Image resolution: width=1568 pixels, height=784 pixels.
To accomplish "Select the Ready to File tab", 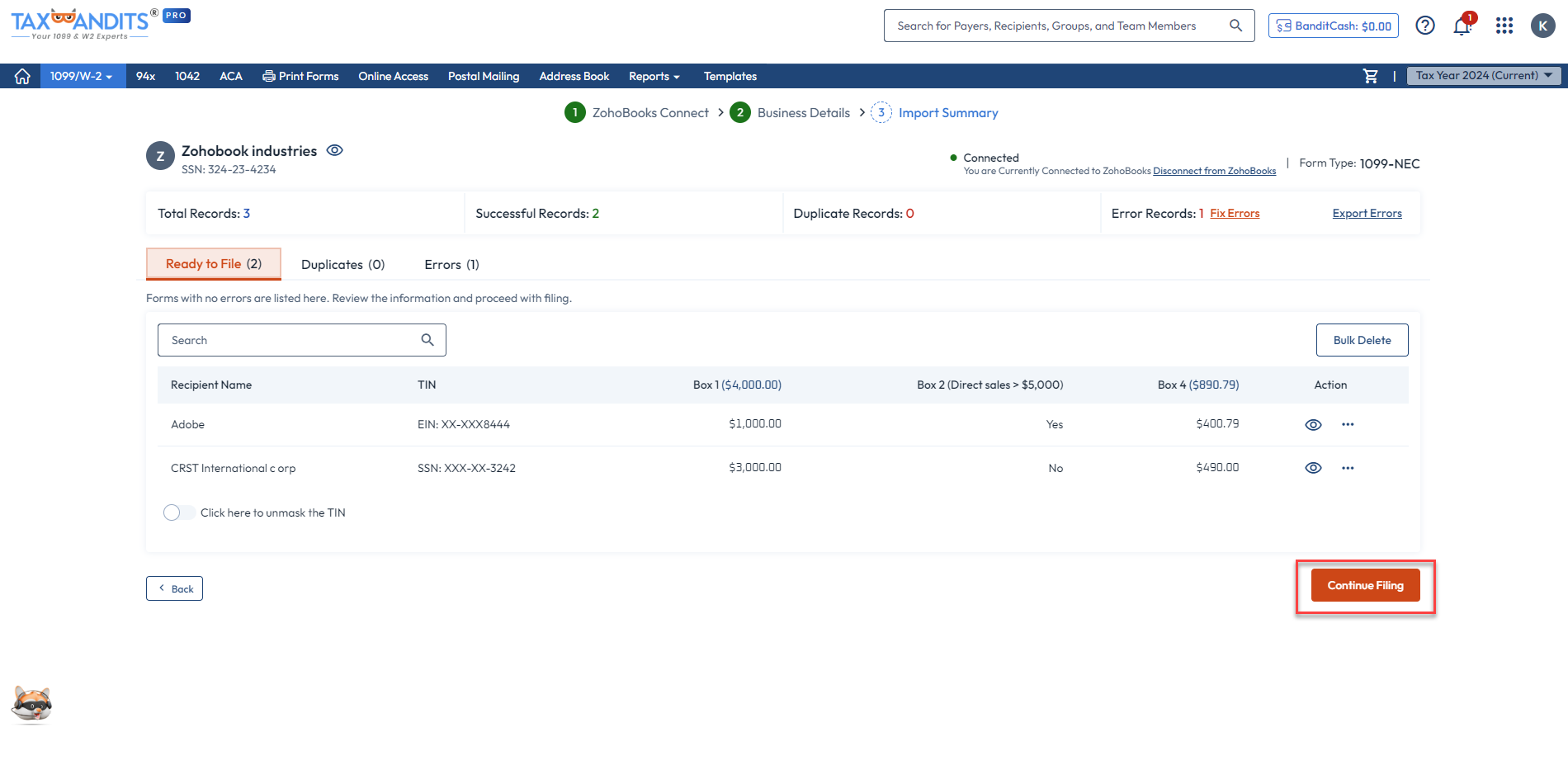I will pyautogui.click(x=214, y=264).
